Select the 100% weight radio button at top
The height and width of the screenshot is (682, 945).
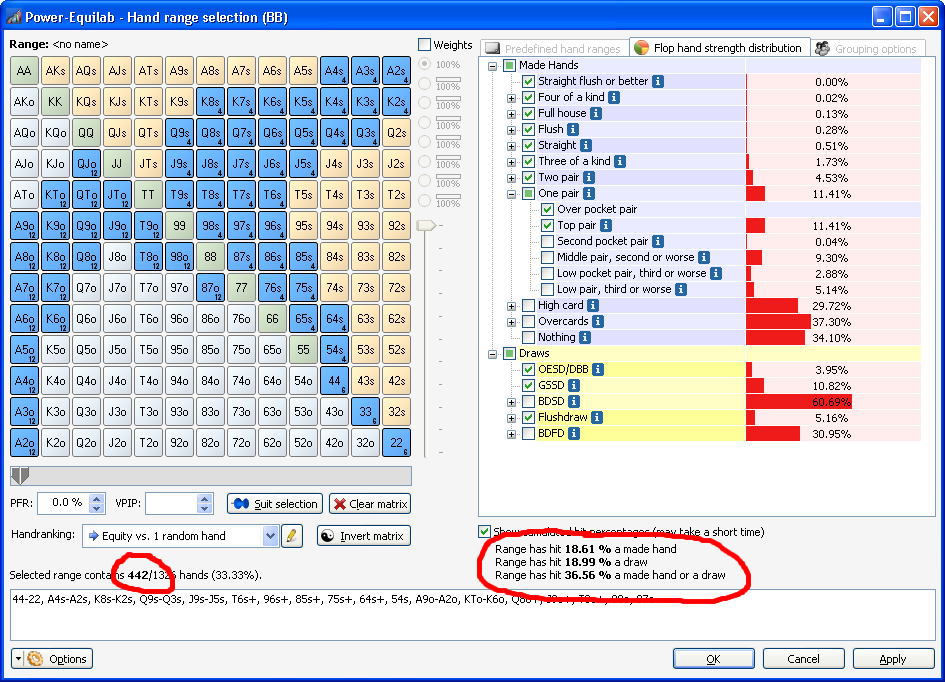click(425, 64)
